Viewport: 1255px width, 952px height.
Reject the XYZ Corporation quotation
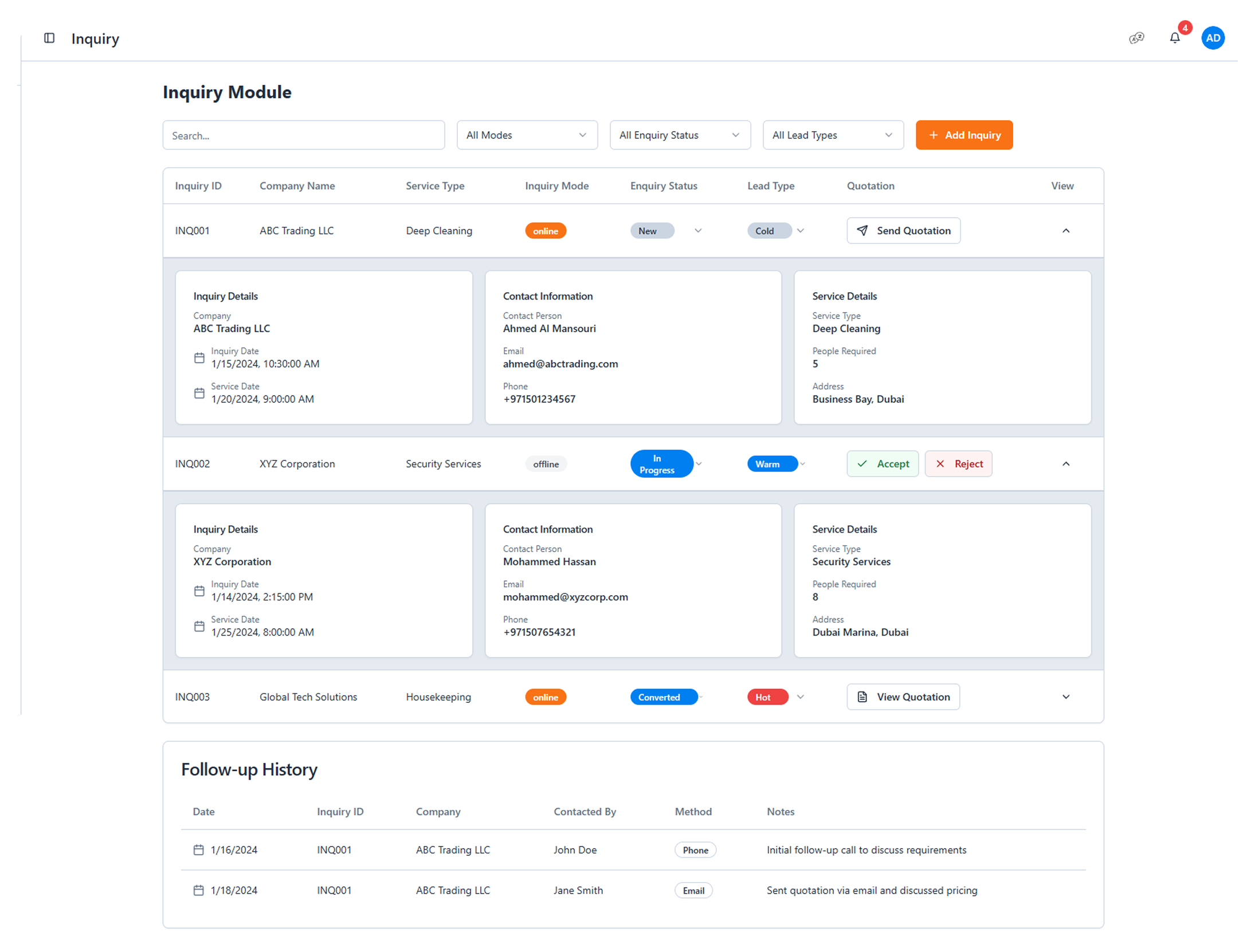click(958, 463)
